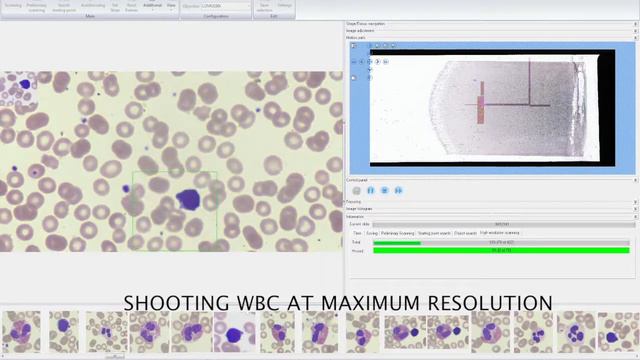Select the second WBC thumbnail with the round nucleus

64,331
